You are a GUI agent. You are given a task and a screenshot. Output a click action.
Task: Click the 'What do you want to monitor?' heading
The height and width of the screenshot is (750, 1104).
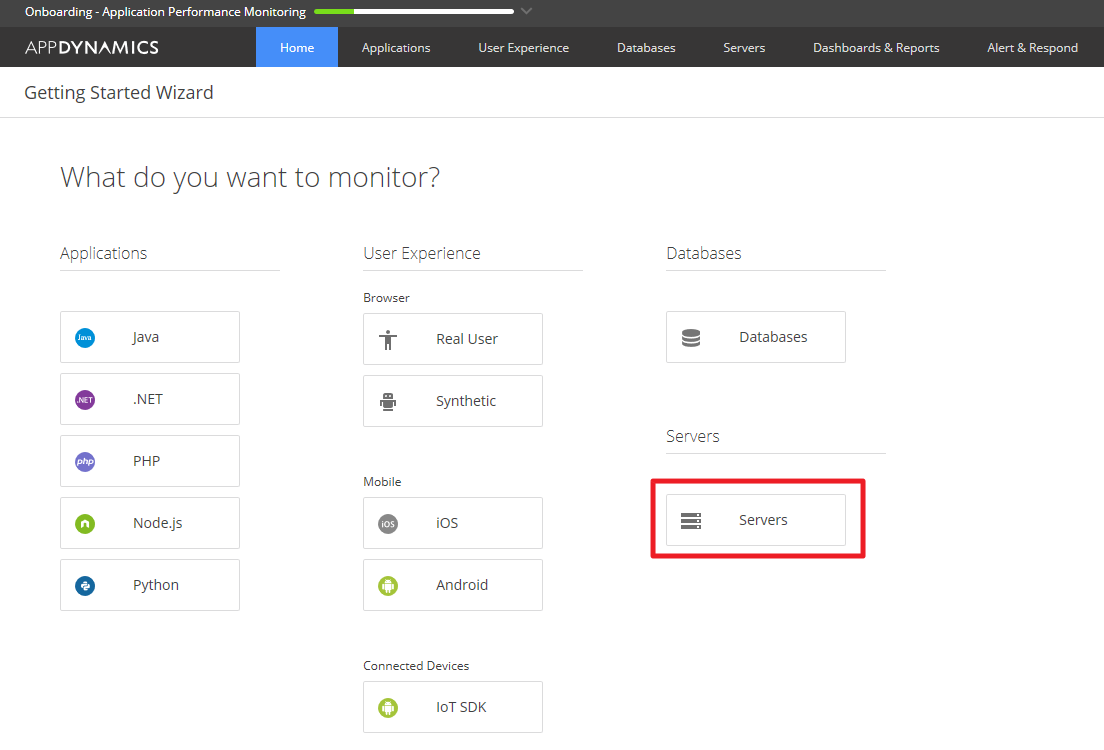coord(250,177)
